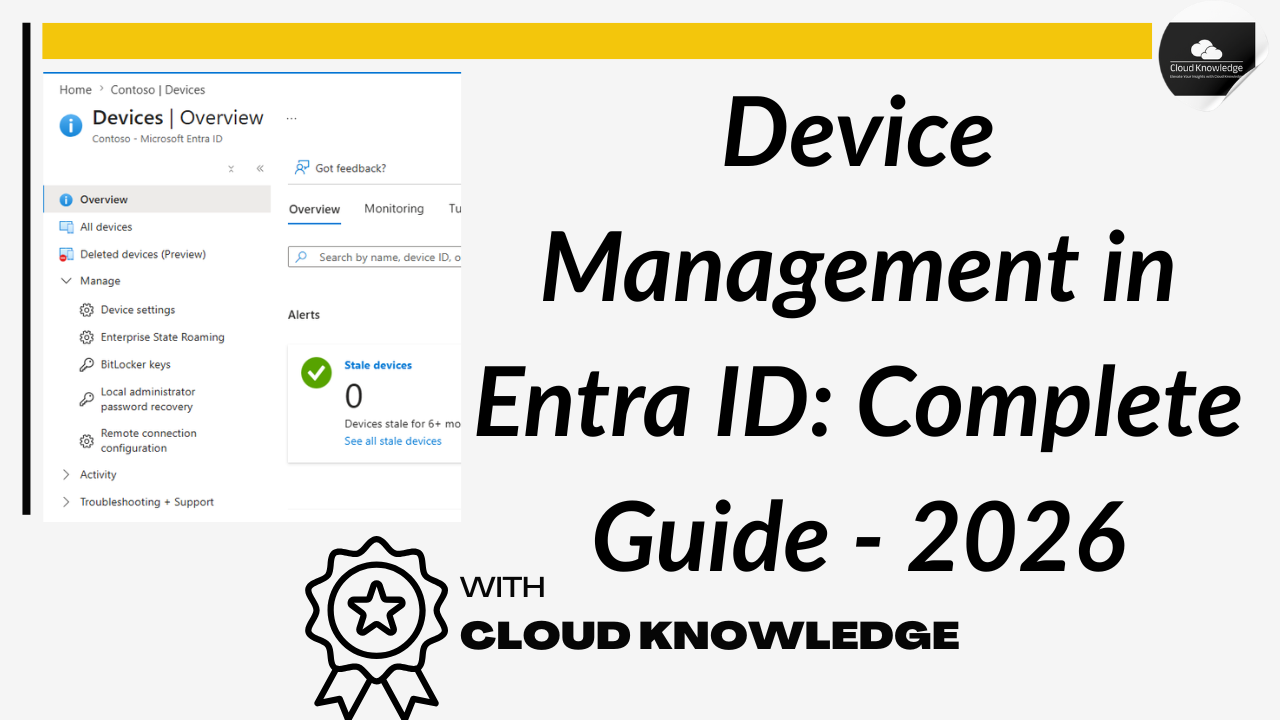1280x720 pixels.
Task: Switch to the Overview tab
Action: (x=314, y=209)
